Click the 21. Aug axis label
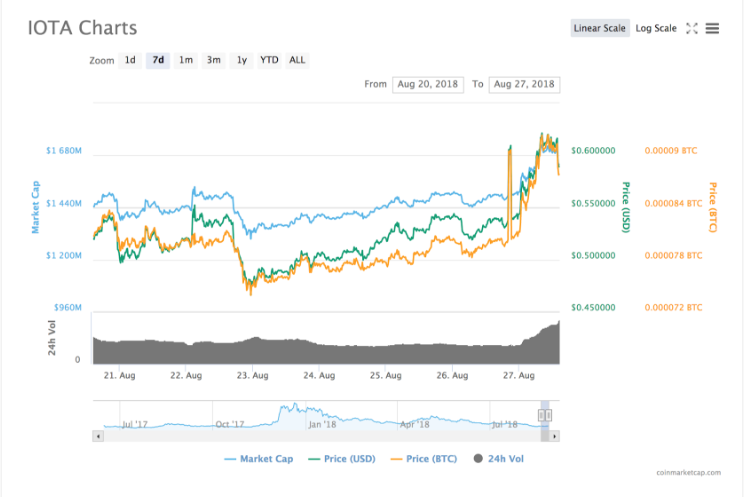This screenshot has height=497, width=744. pyautogui.click(x=120, y=375)
